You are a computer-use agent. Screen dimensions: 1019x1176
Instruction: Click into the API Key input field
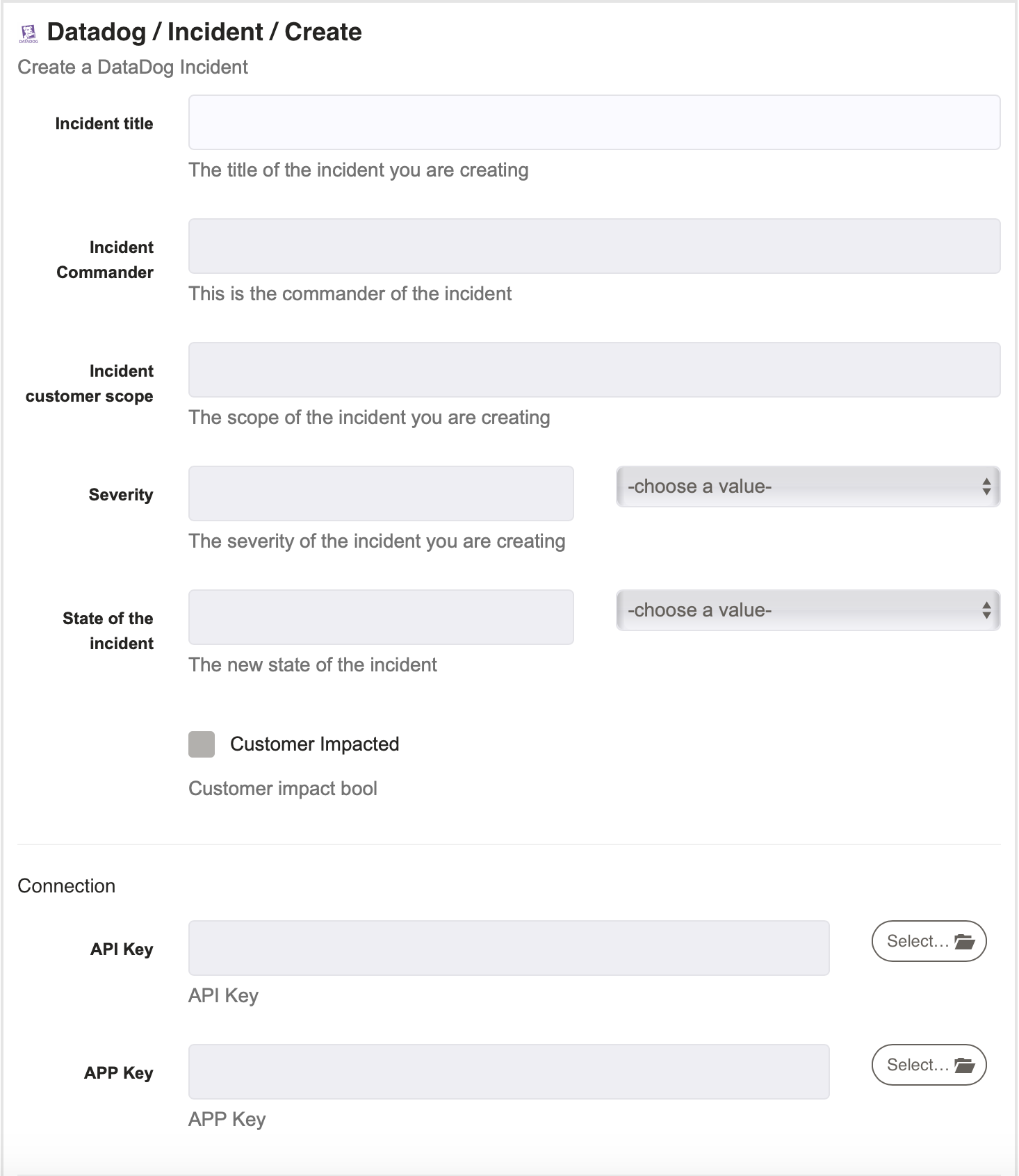(509, 948)
